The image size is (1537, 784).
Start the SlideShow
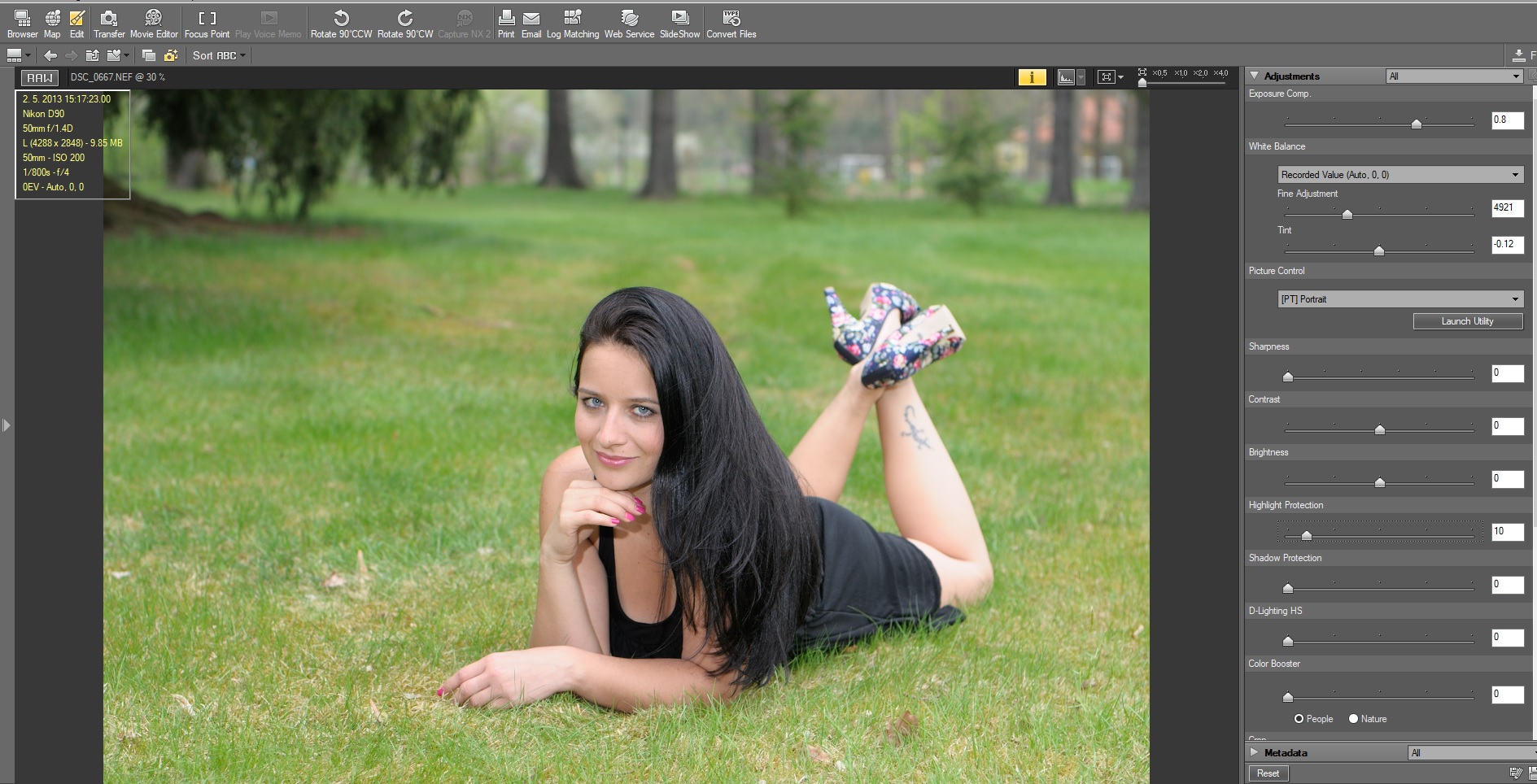pyautogui.click(x=679, y=23)
